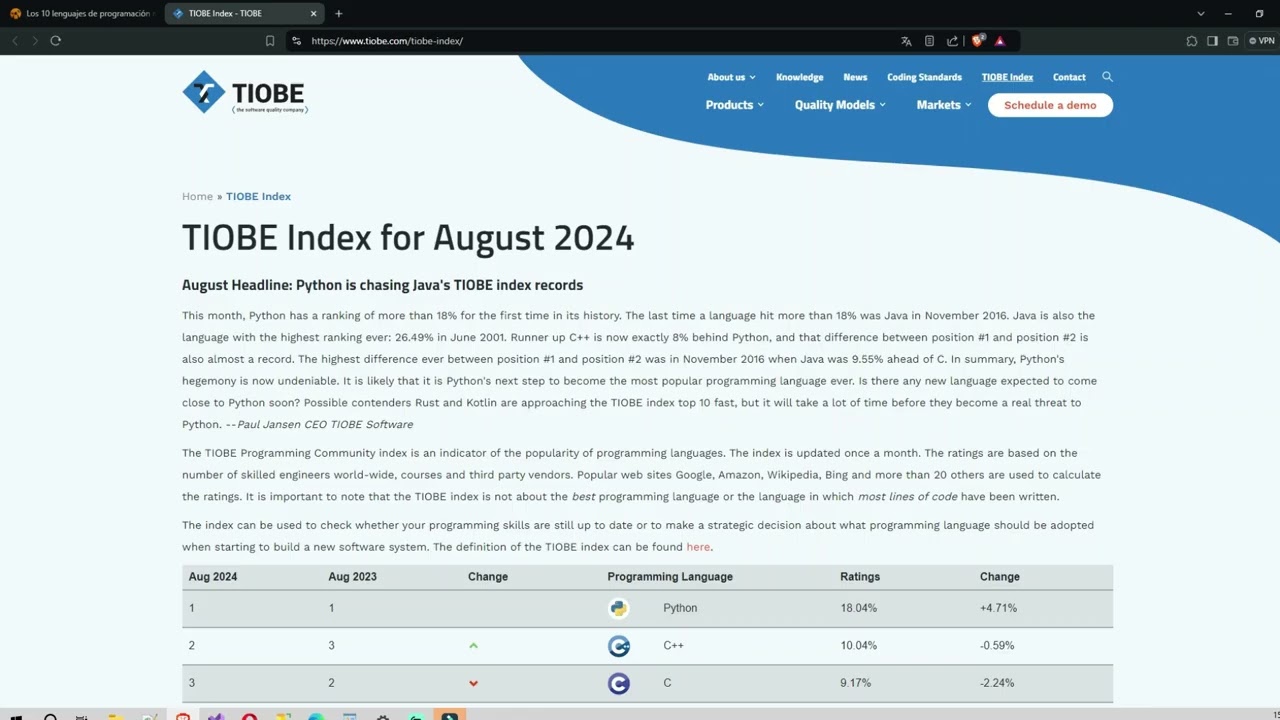Reload the page with the refresh icon

[x=56, y=41]
